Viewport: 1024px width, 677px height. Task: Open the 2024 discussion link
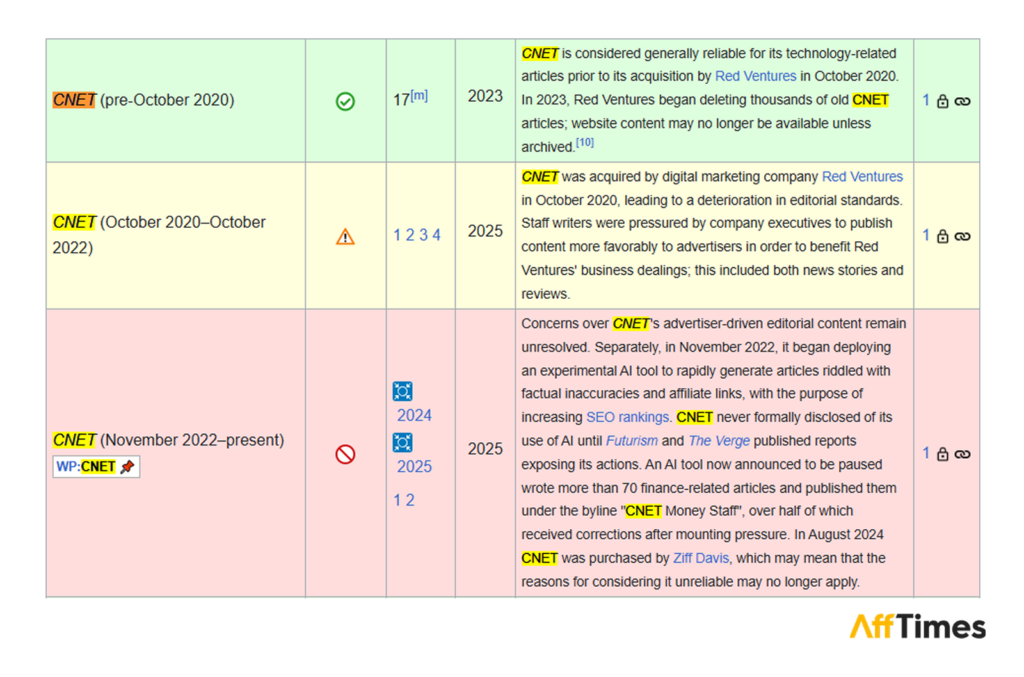click(414, 415)
